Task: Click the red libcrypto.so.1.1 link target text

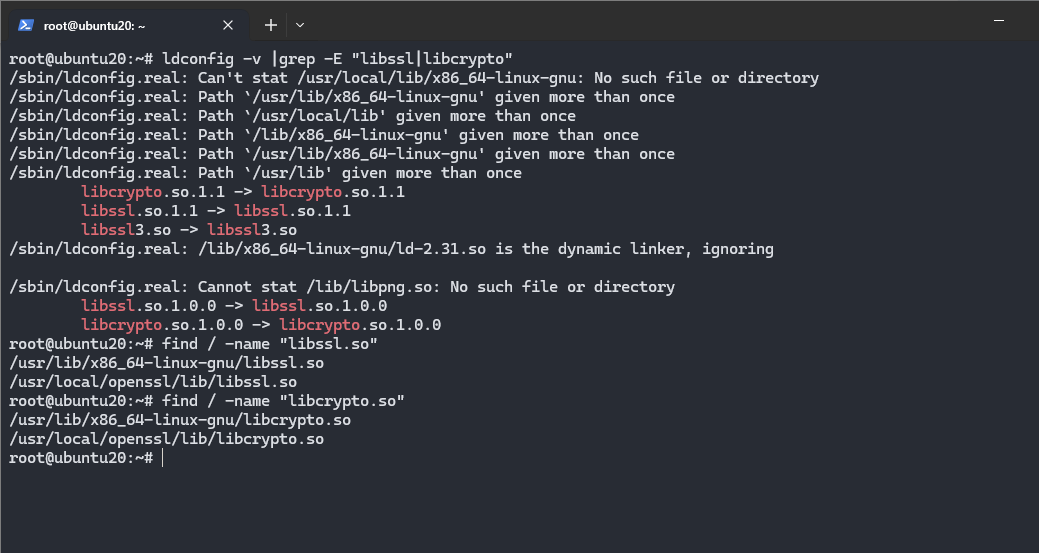Action: click(x=332, y=192)
